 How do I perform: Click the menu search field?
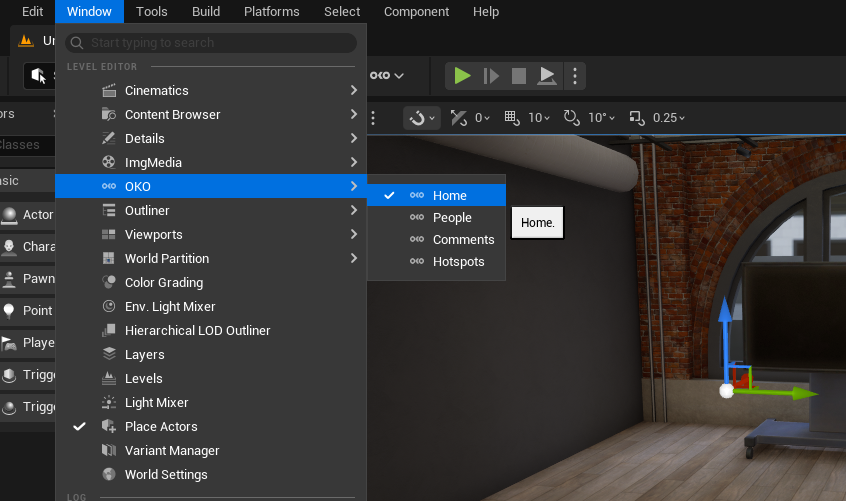tap(211, 43)
